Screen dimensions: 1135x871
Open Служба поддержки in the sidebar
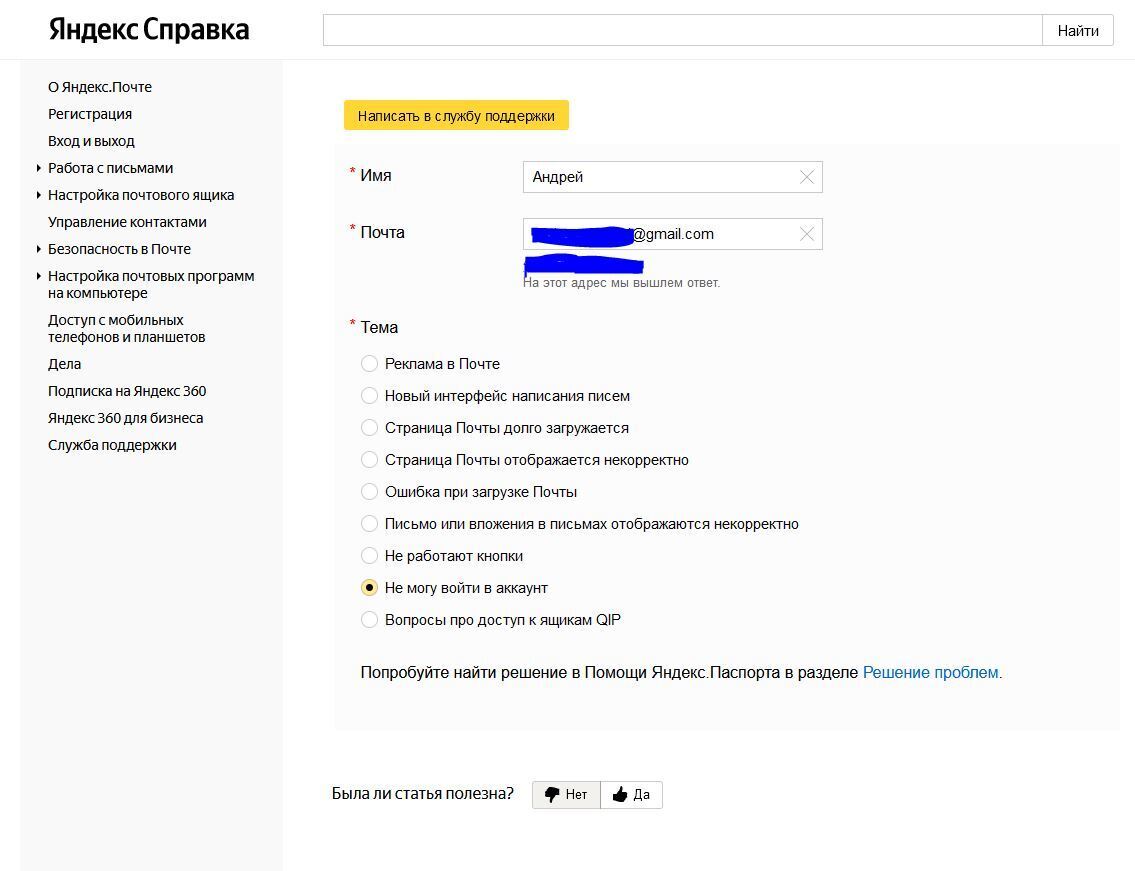coord(112,445)
